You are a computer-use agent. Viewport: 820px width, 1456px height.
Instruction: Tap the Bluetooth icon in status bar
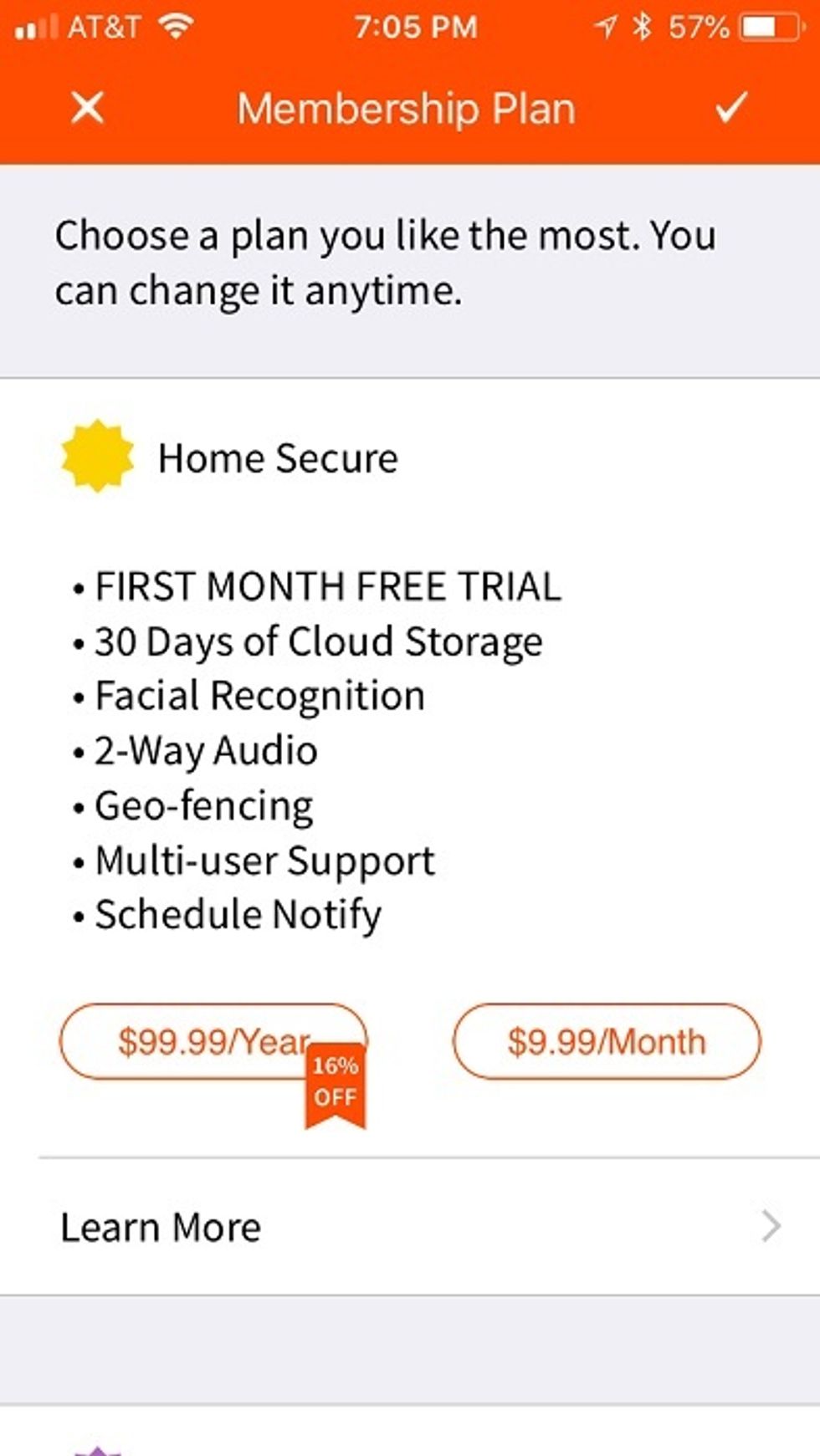(644, 26)
